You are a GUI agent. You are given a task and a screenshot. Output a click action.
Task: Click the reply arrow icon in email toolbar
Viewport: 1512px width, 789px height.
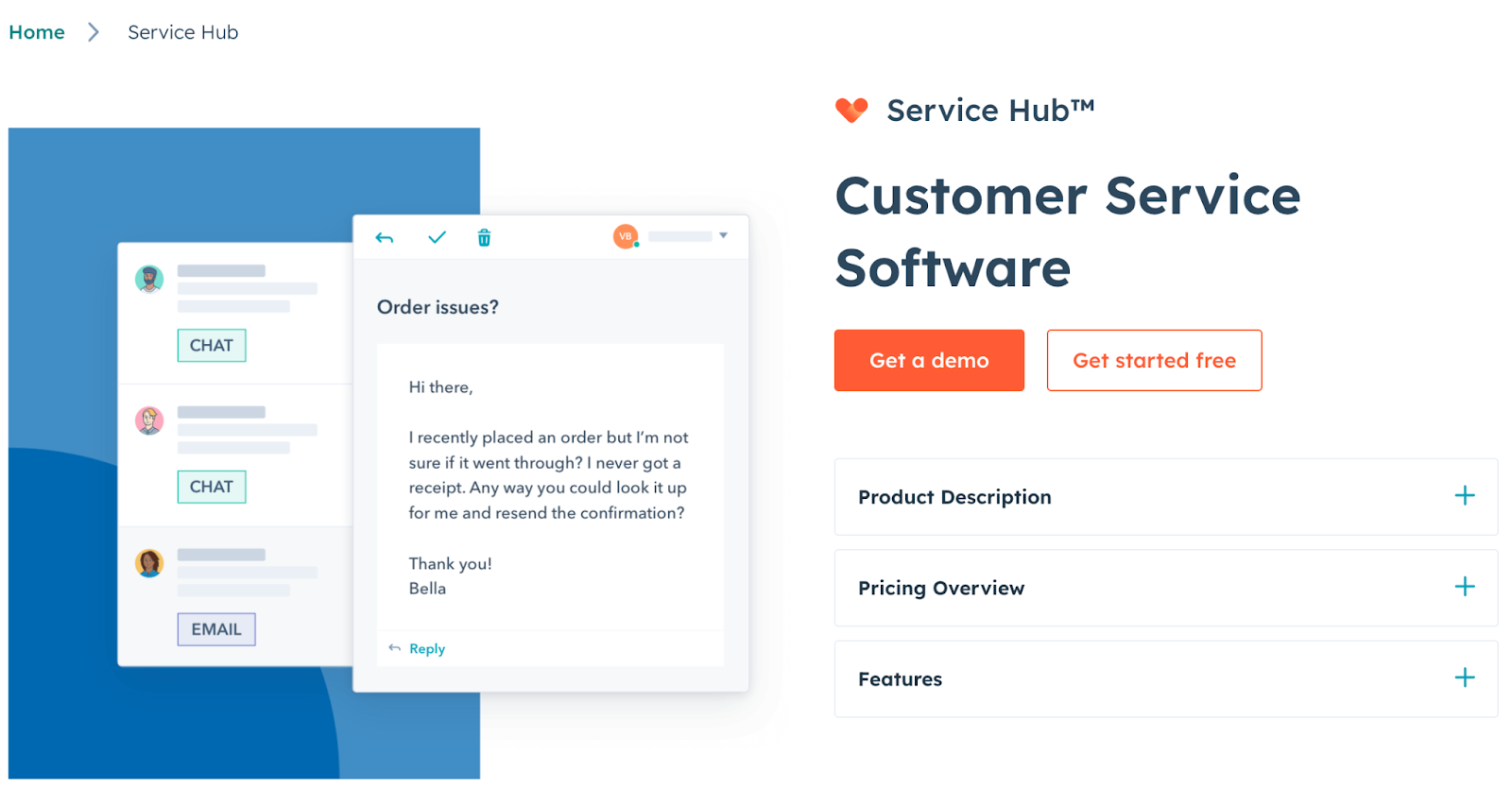click(x=384, y=238)
